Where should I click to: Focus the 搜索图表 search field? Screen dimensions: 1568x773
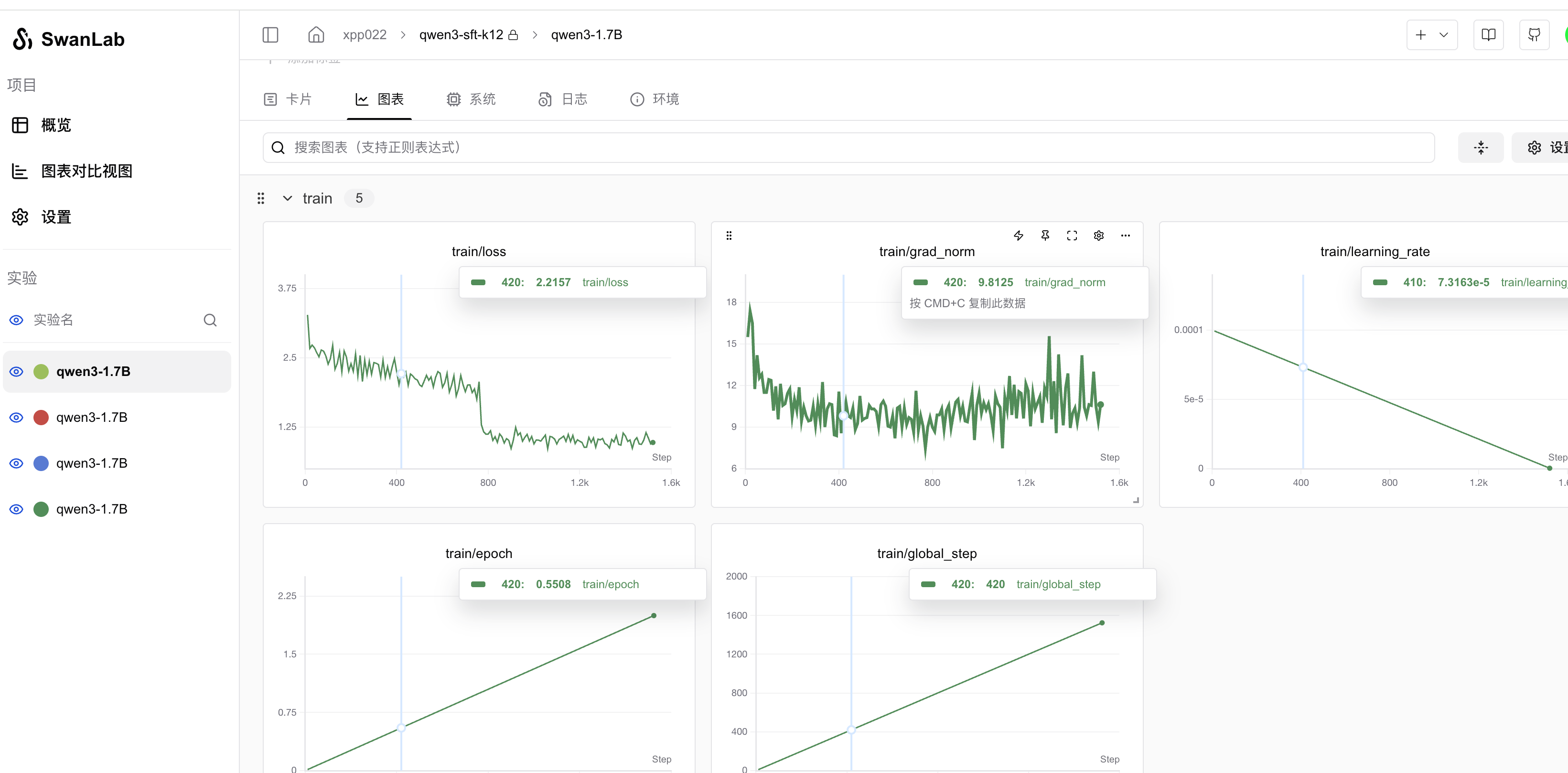tap(848, 147)
